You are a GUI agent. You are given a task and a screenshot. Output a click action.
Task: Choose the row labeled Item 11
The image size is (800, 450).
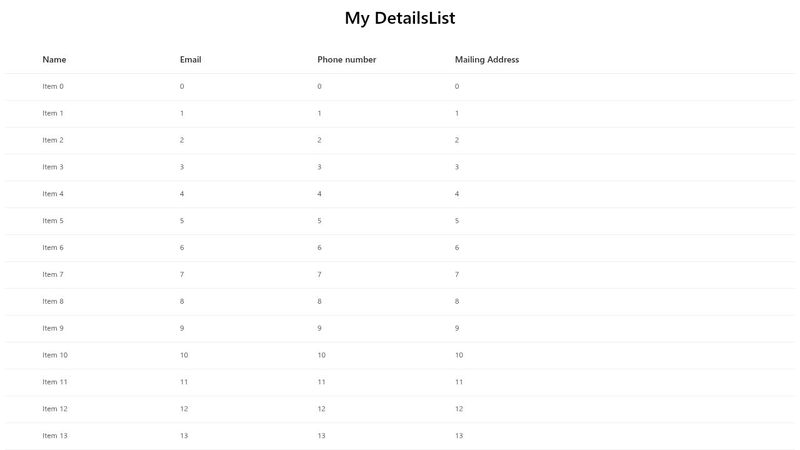pos(55,382)
